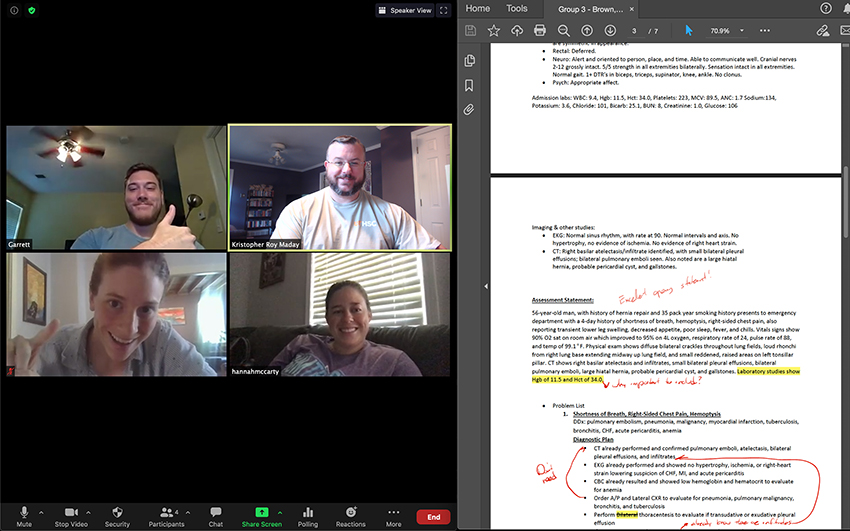Open page thumbnails panel

469,60
